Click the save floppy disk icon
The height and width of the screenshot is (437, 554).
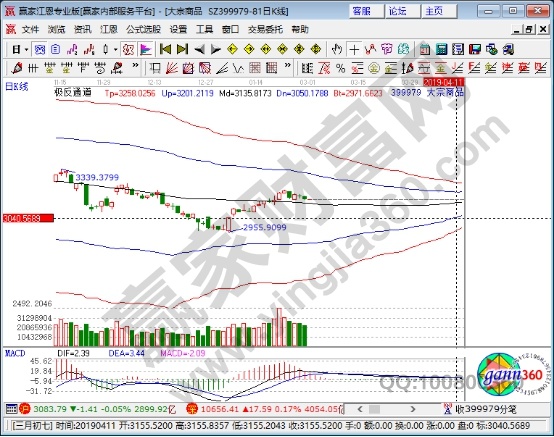pos(475,49)
